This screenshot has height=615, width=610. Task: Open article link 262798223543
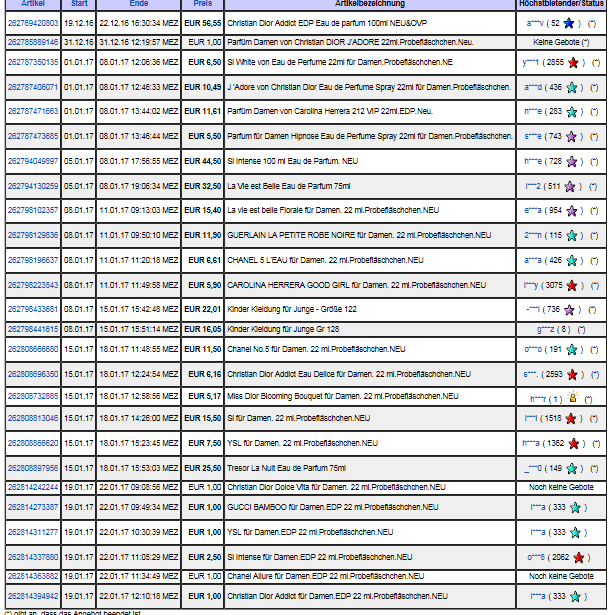[33, 285]
